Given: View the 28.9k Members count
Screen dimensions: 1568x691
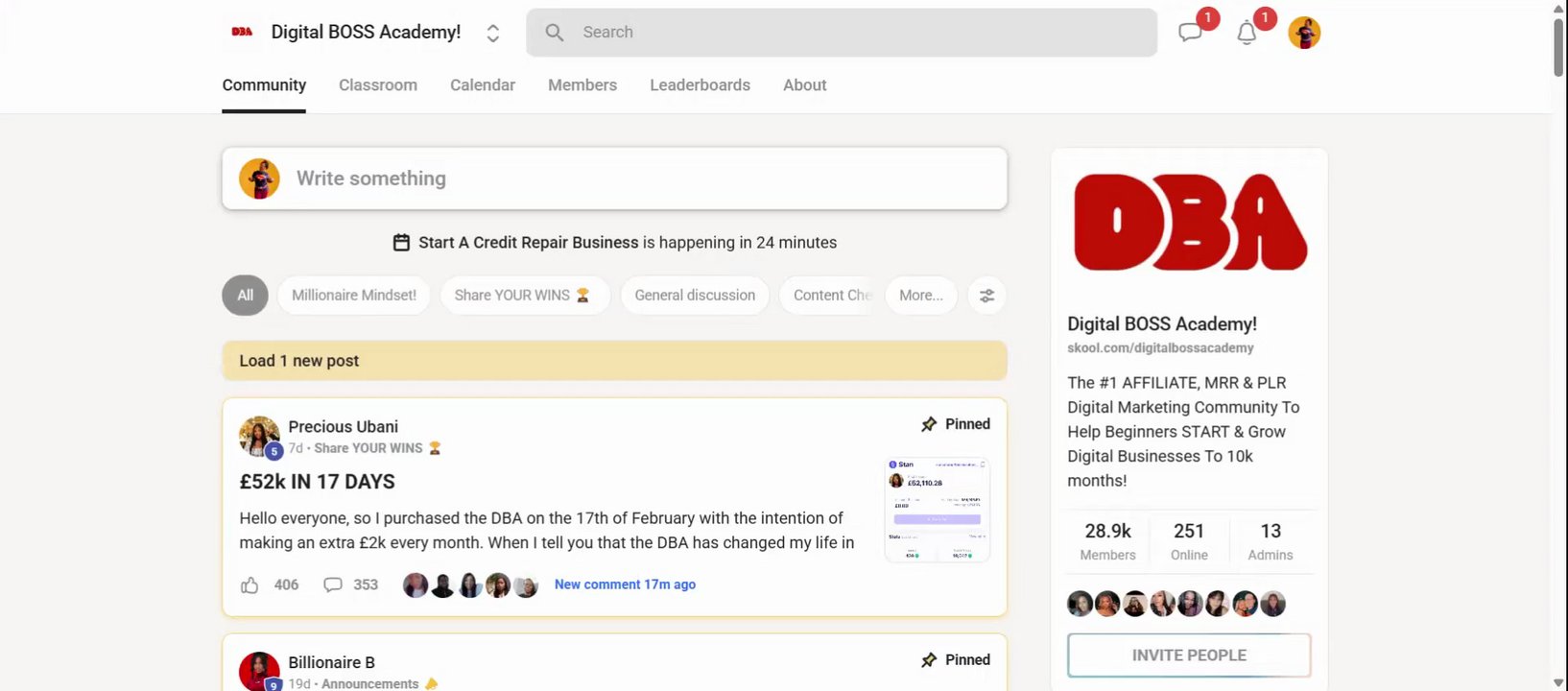Looking at the screenshot, I should (1107, 541).
